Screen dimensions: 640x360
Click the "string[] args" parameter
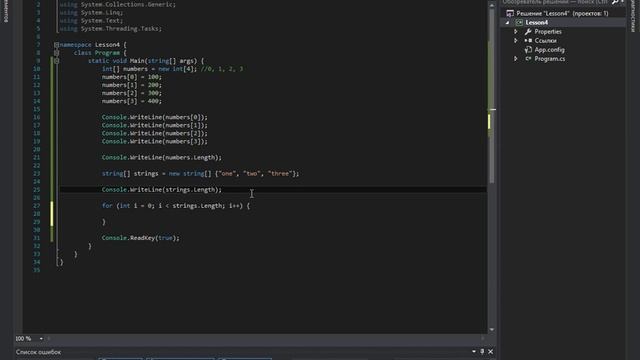(172, 61)
